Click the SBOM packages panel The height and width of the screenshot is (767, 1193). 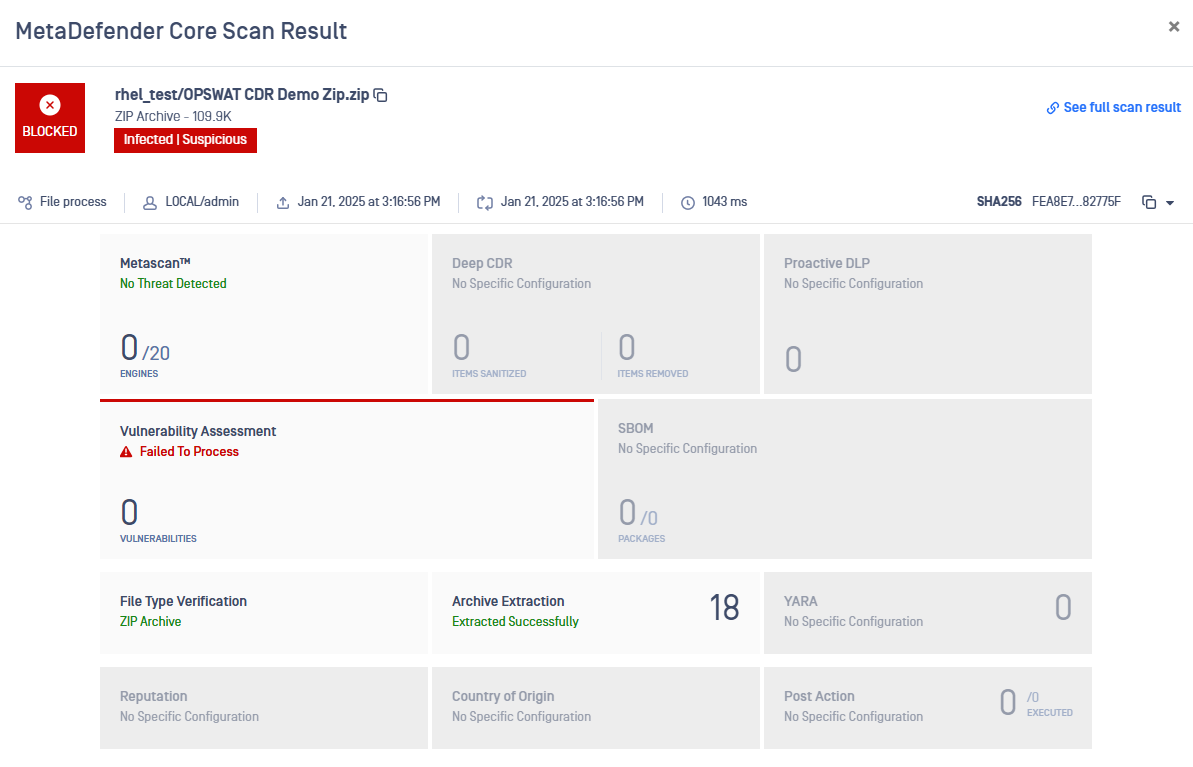[x=844, y=479]
